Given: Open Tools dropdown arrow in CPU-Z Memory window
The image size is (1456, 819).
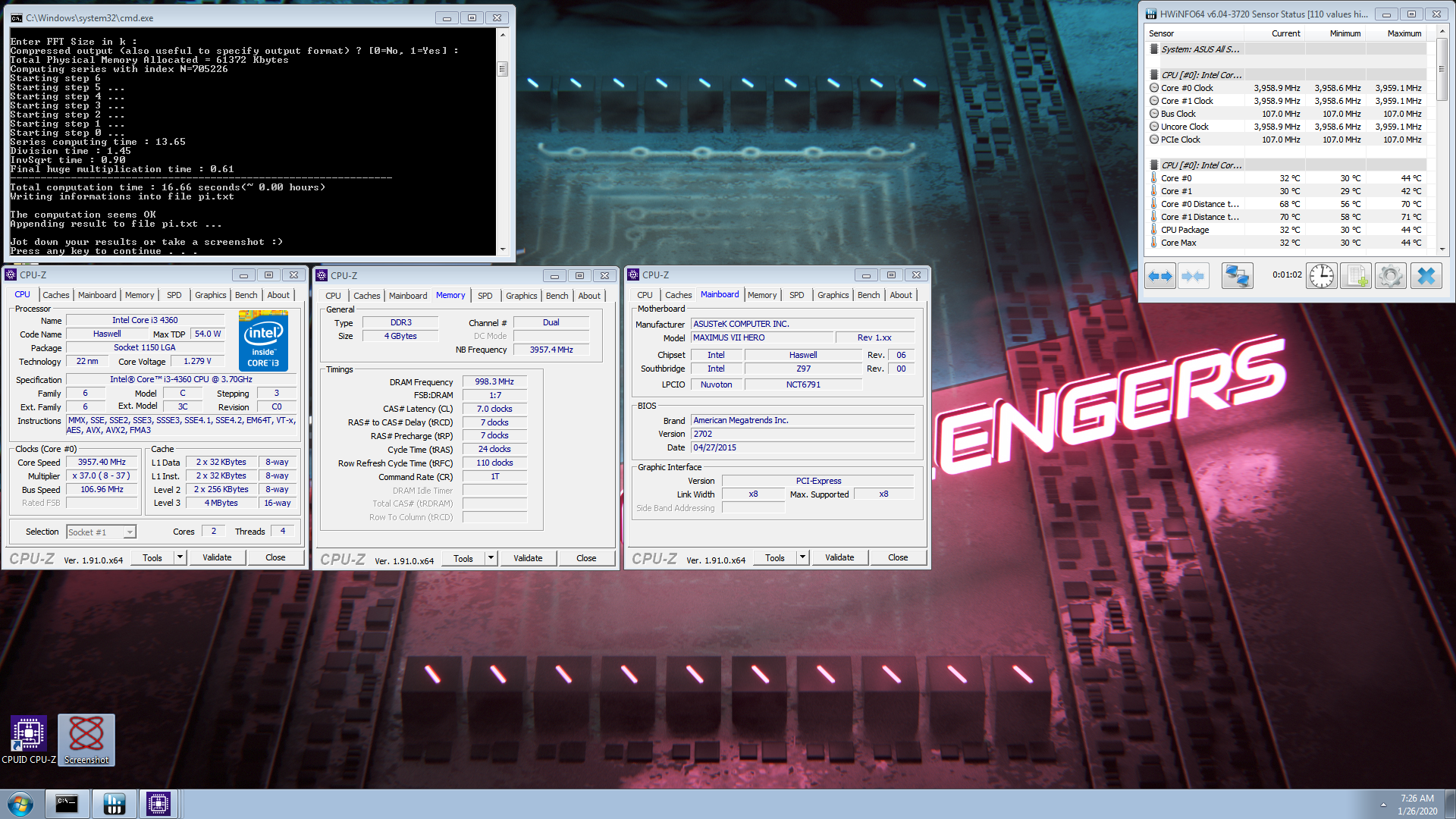Looking at the screenshot, I should 491,558.
